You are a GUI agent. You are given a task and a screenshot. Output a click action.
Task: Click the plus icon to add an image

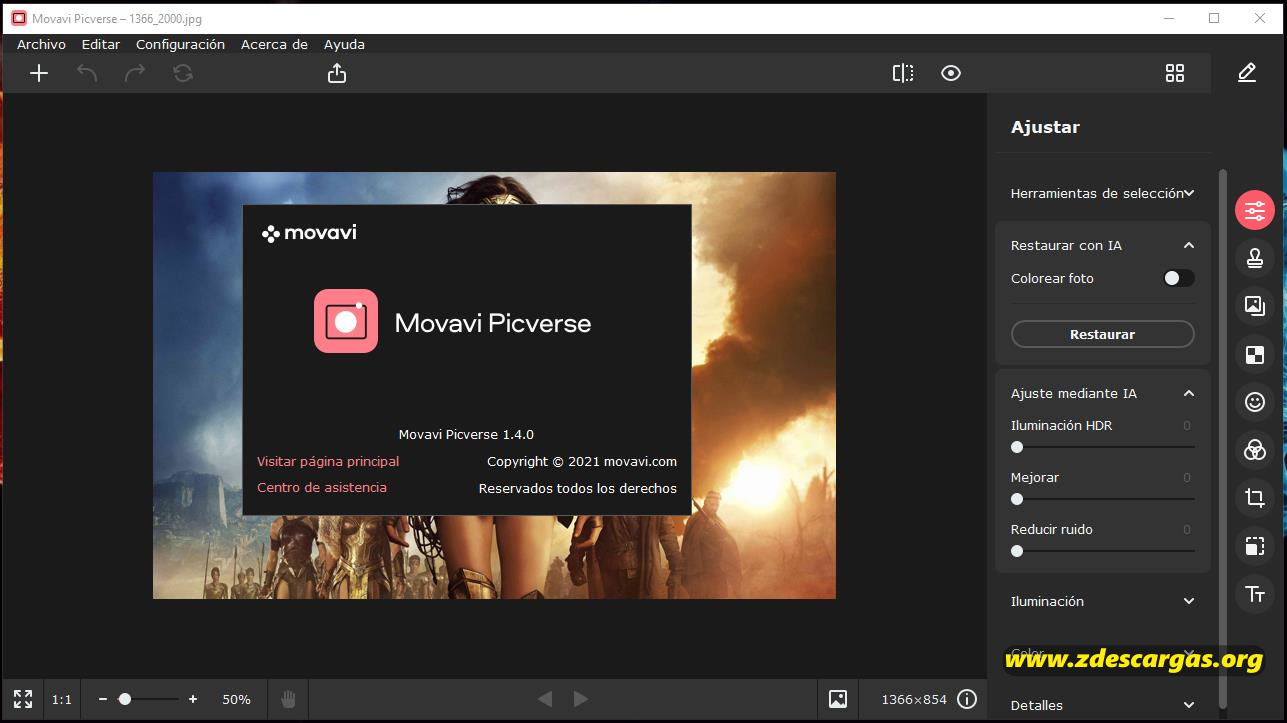click(x=39, y=73)
